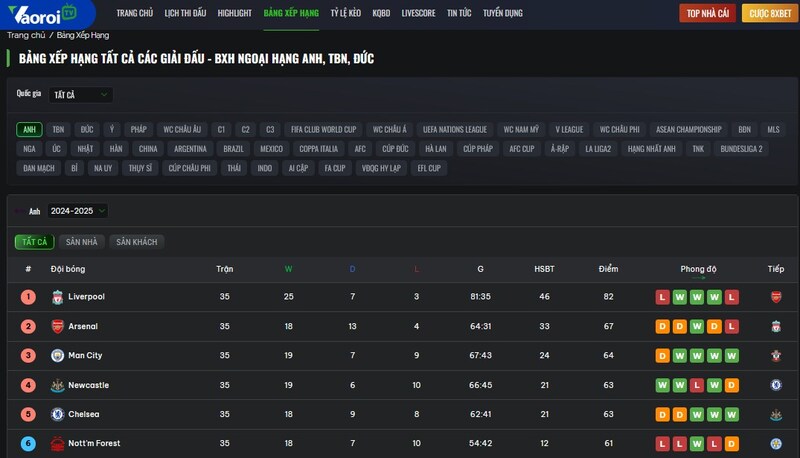Click last form badge L in Arsenal row
Viewport: 800px width, 458px height.
pyautogui.click(x=732, y=326)
